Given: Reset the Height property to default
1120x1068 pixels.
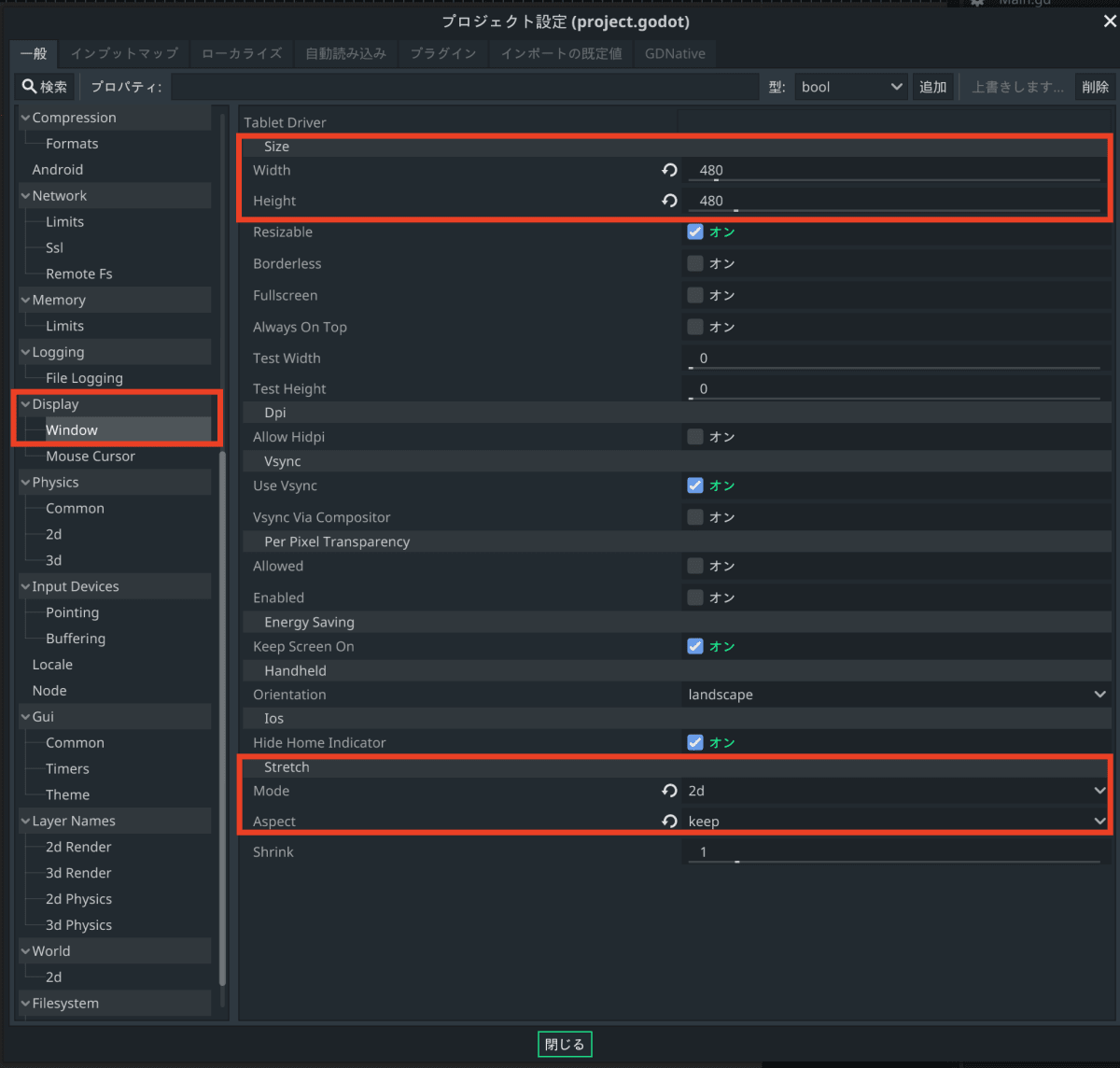Looking at the screenshot, I should tap(669, 201).
